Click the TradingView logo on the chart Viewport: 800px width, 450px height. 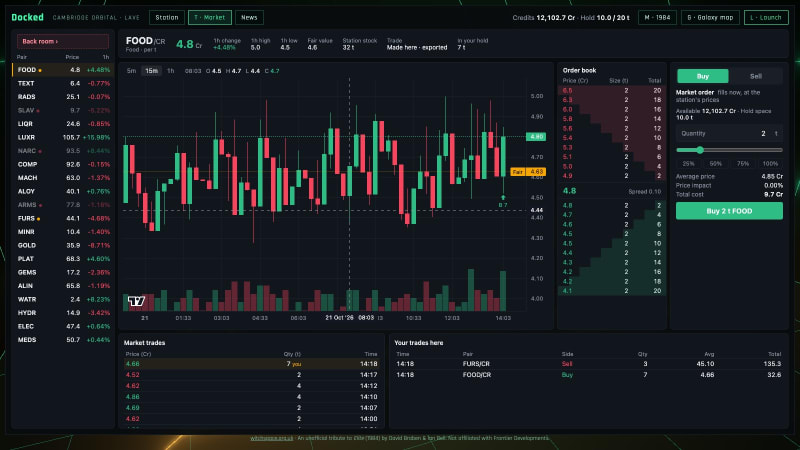(x=136, y=301)
